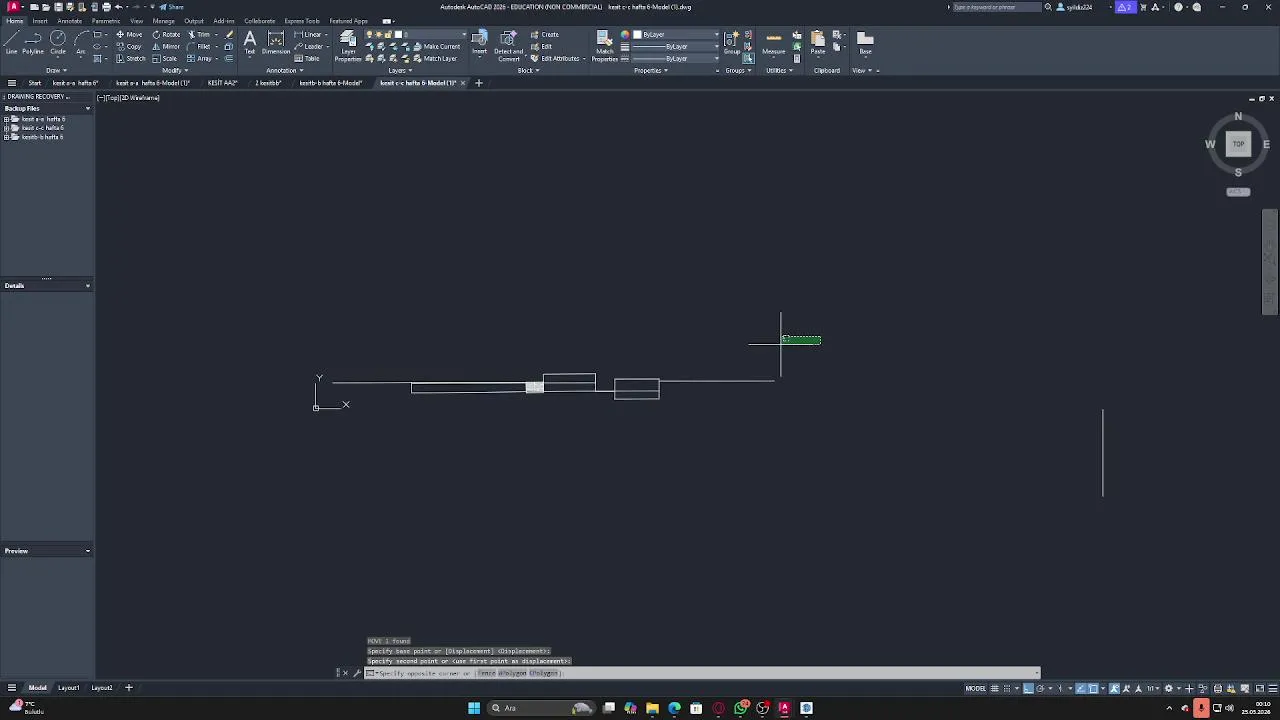Activate the Copy command
The image size is (1280, 720).
[x=129, y=46]
